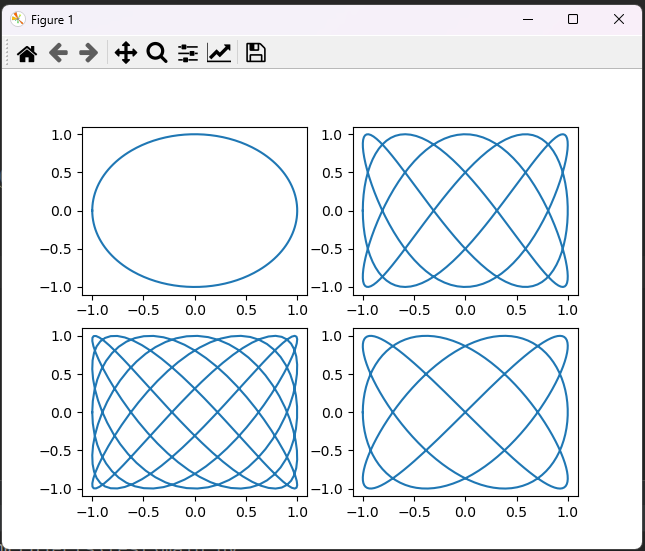
Task: Click the Figure 1 window title
Action: 52,20
